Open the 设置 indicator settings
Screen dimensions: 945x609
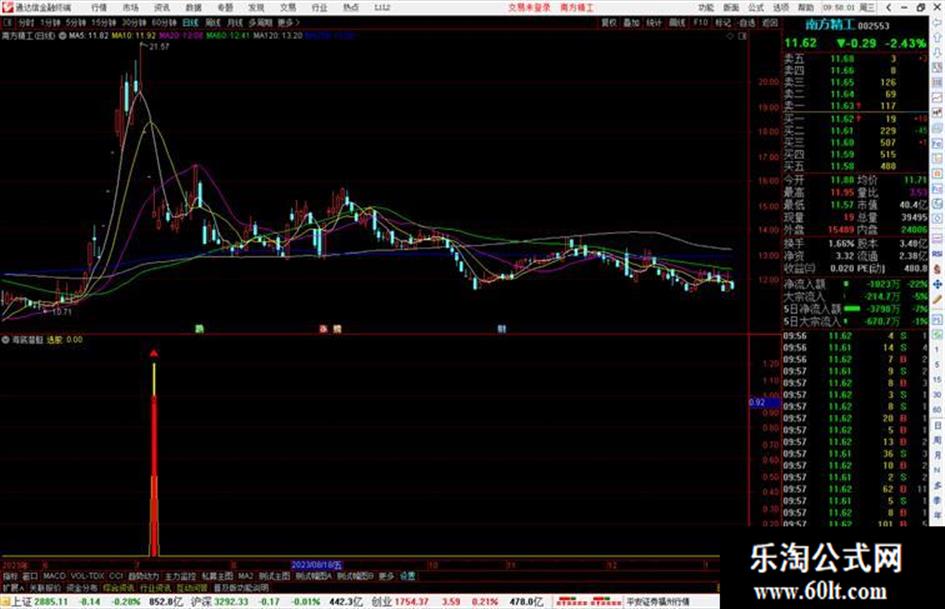(407, 576)
